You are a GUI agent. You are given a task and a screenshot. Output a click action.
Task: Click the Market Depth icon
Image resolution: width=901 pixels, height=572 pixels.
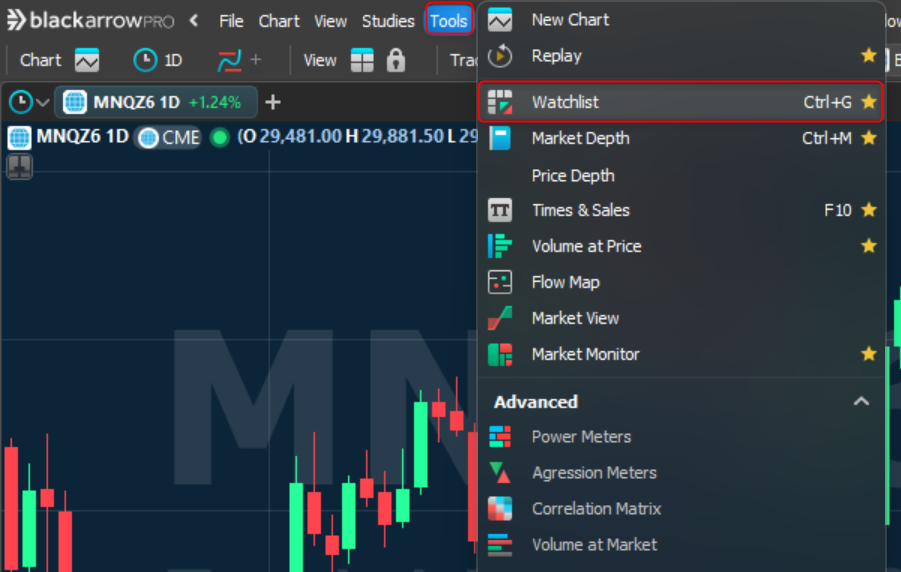pyautogui.click(x=499, y=139)
